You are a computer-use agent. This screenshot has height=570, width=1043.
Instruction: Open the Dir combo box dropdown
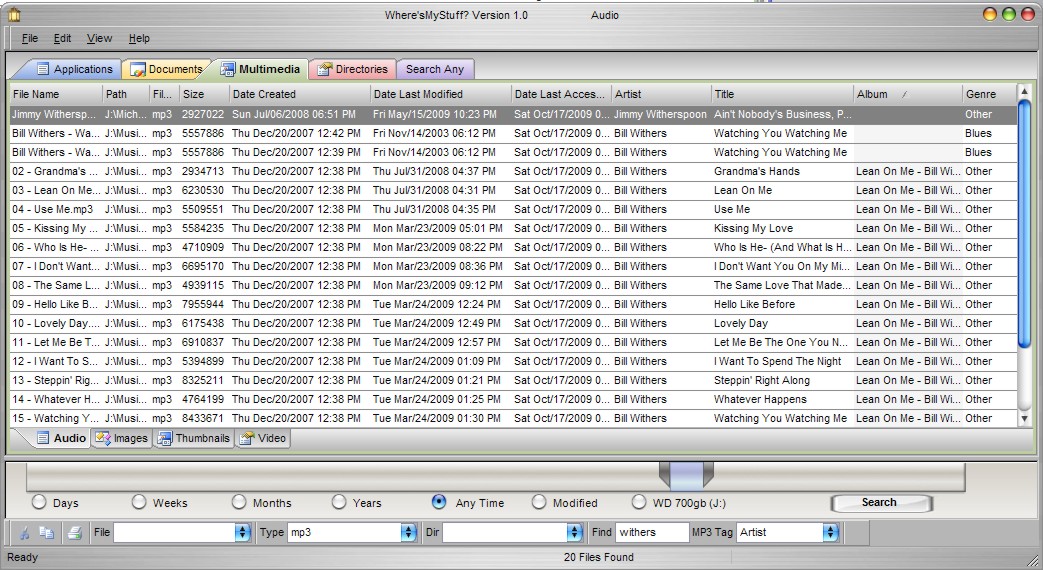pyautogui.click(x=575, y=532)
